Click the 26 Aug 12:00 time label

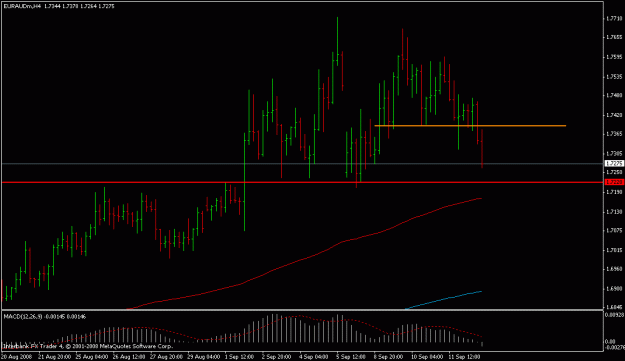pyautogui.click(x=129, y=357)
